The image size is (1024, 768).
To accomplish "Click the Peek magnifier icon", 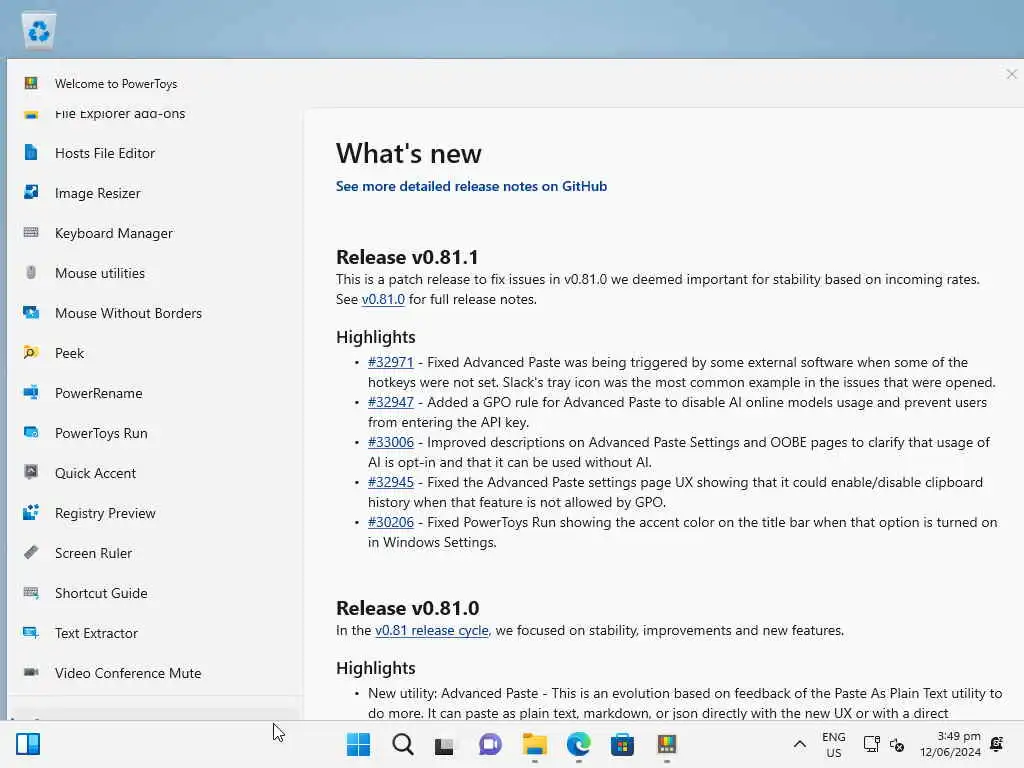I will pyautogui.click(x=31, y=353).
